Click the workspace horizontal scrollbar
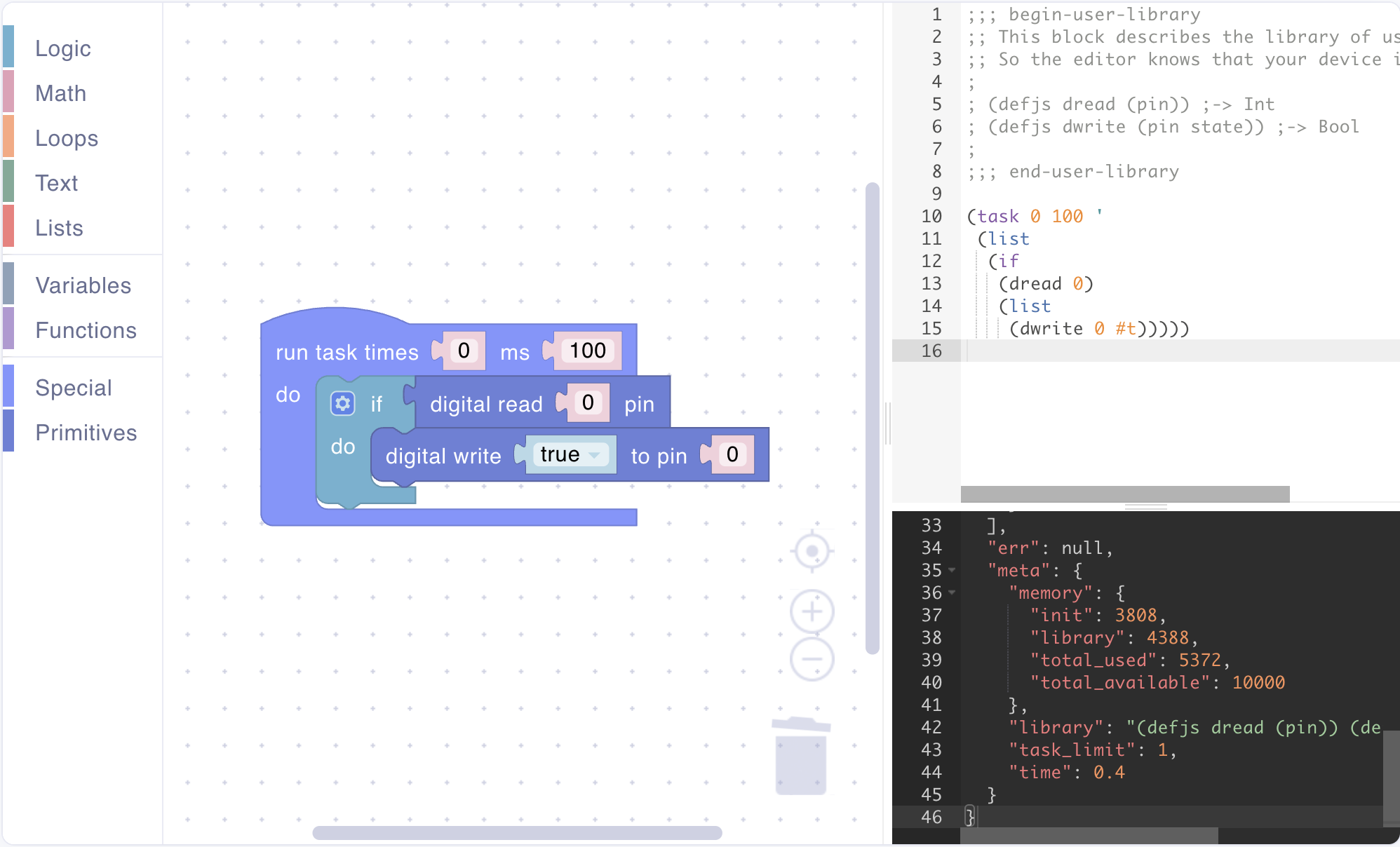Screen dimensions: 1400x847 pyautogui.click(x=517, y=833)
